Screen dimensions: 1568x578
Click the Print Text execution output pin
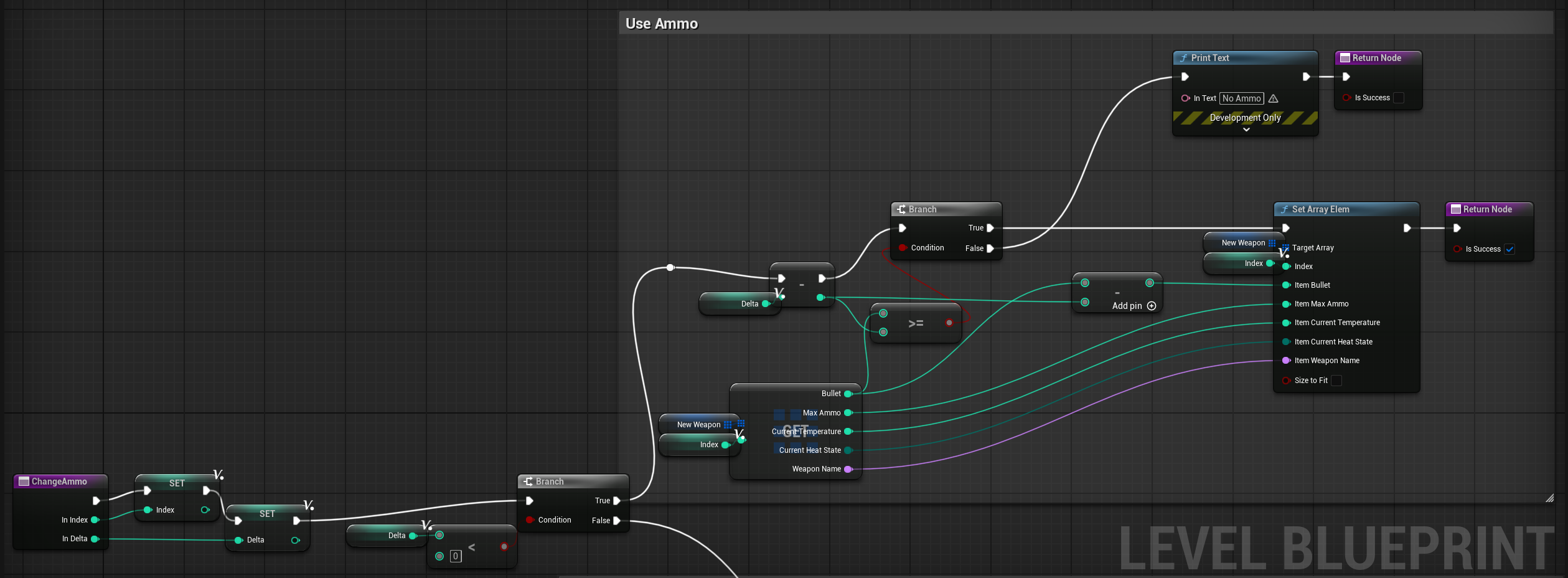click(x=1306, y=77)
